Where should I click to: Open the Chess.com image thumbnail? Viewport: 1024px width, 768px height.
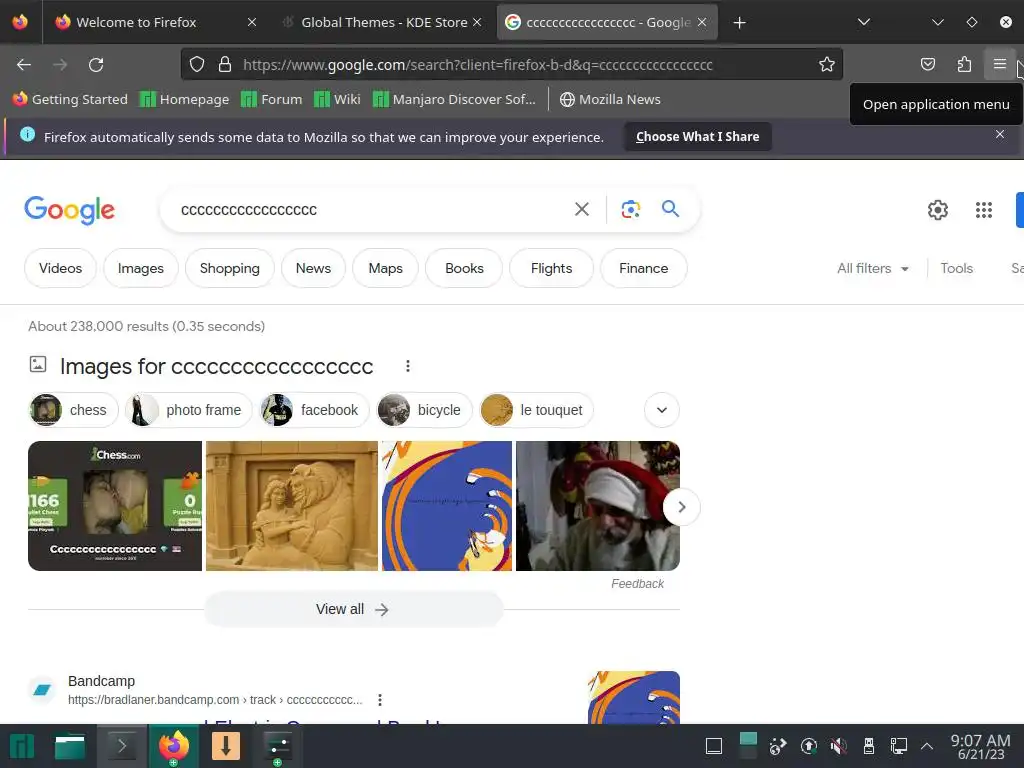[x=115, y=506]
